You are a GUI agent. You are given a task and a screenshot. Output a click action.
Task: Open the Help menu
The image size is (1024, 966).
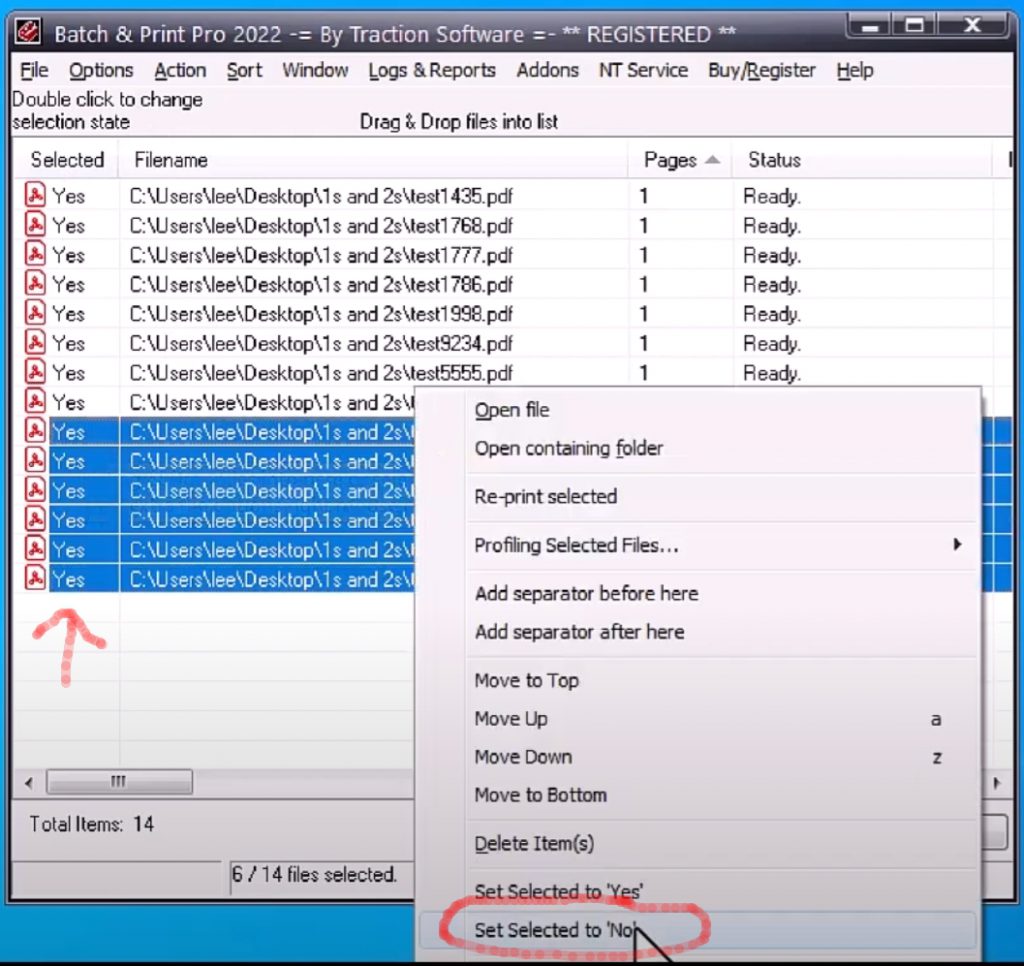pyautogui.click(x=855, y=70)
